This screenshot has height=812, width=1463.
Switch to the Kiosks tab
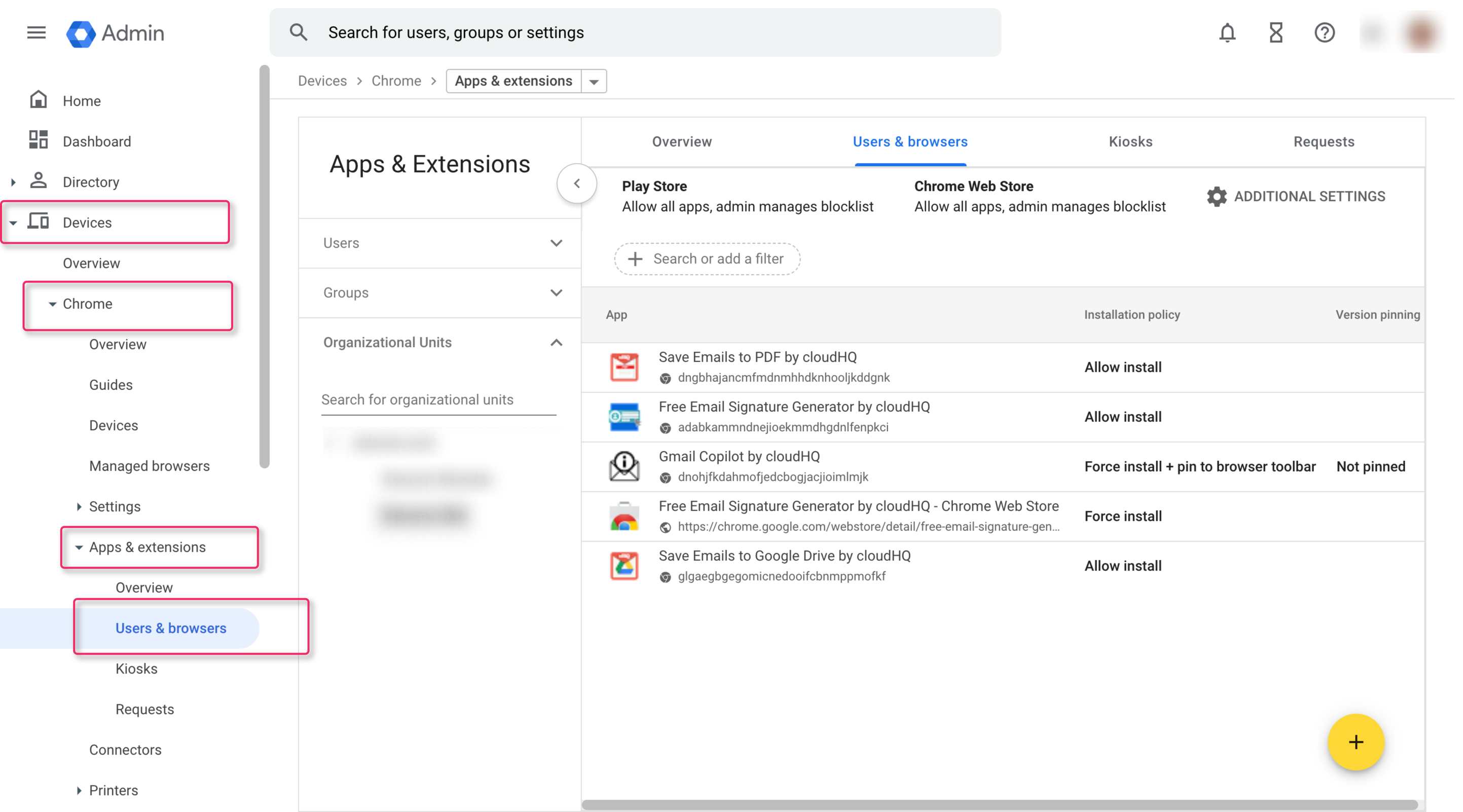1130,141
